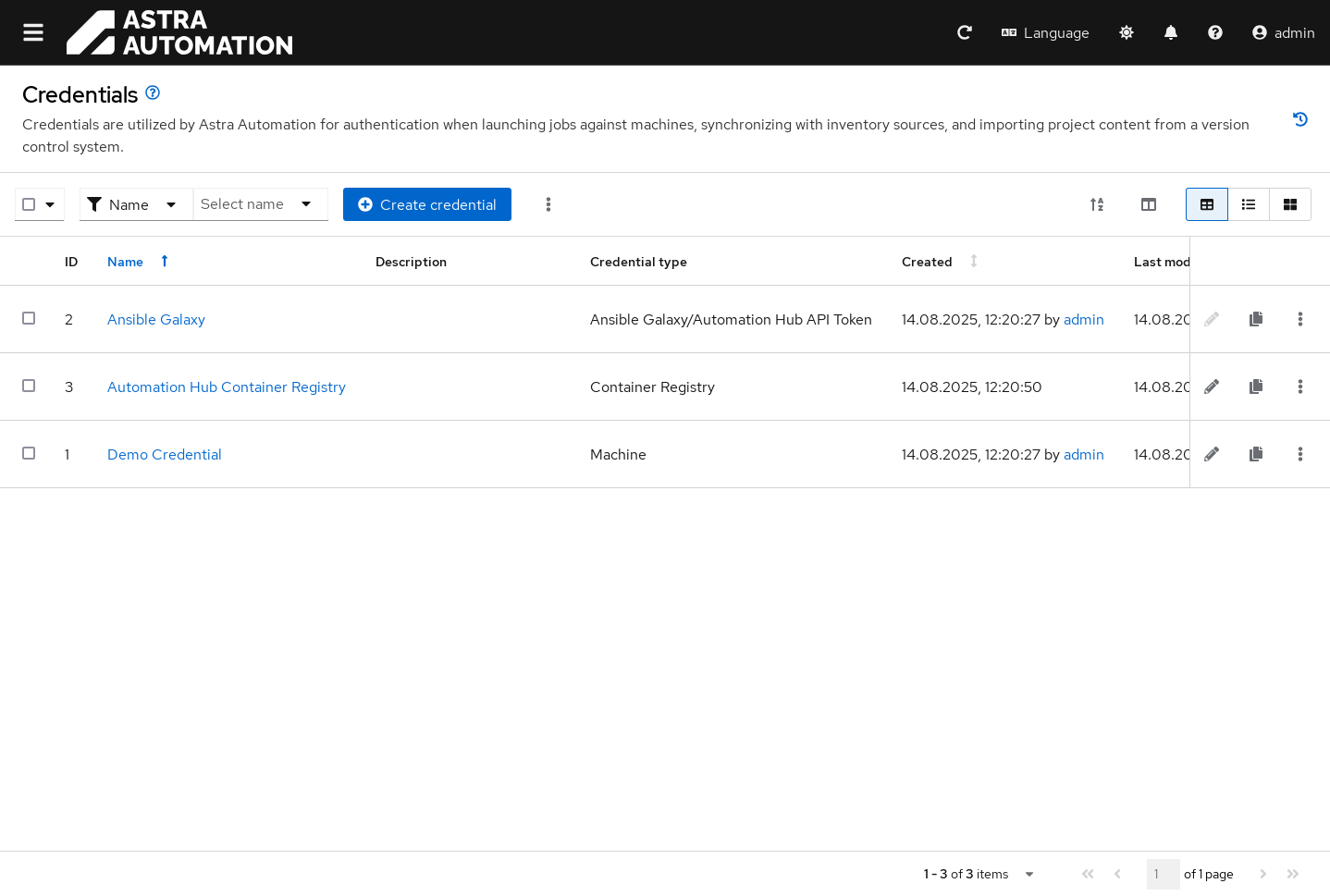
Task: Open the Language menu
Action: 1045,32
